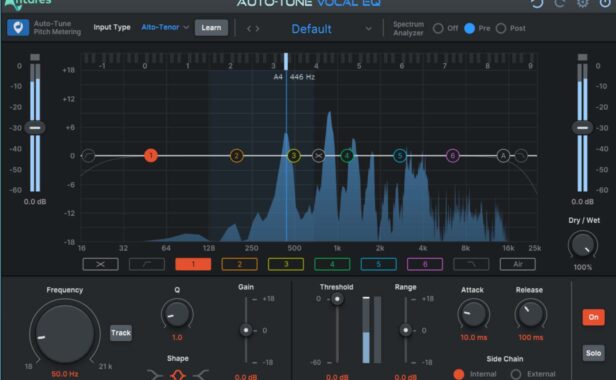Screen dimensions: 616x380
Task: Set Spectrum Analyzer to Off
Action: pyautogui.click(x=438, y=28)
